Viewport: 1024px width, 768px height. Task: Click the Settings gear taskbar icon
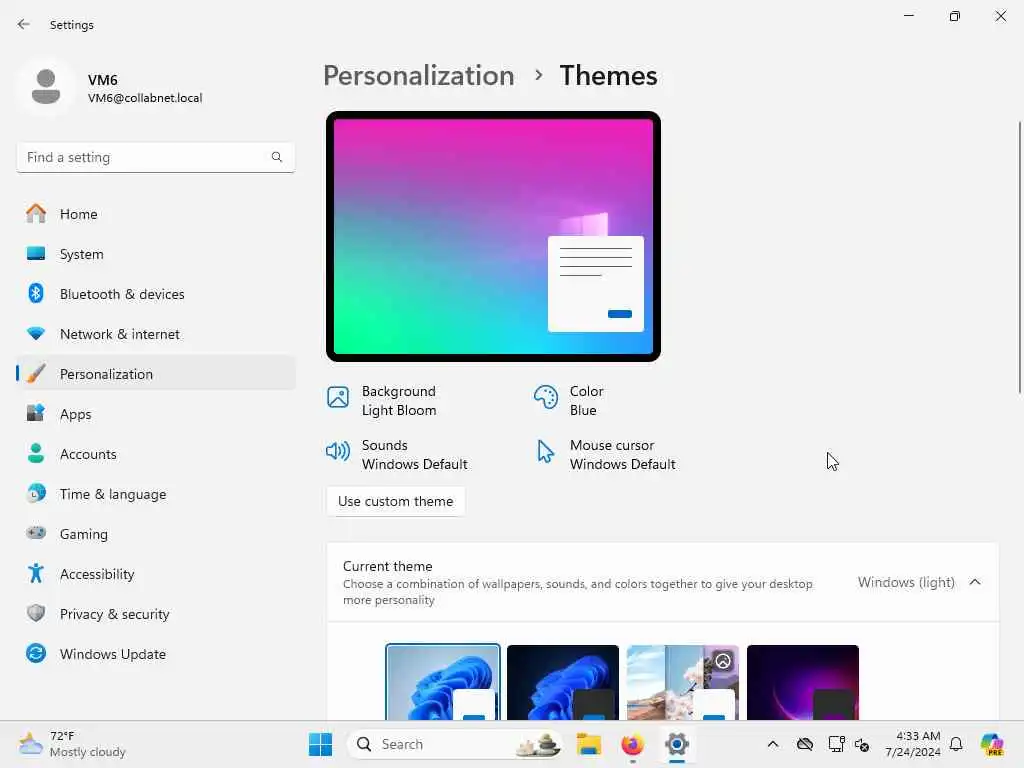677,744
